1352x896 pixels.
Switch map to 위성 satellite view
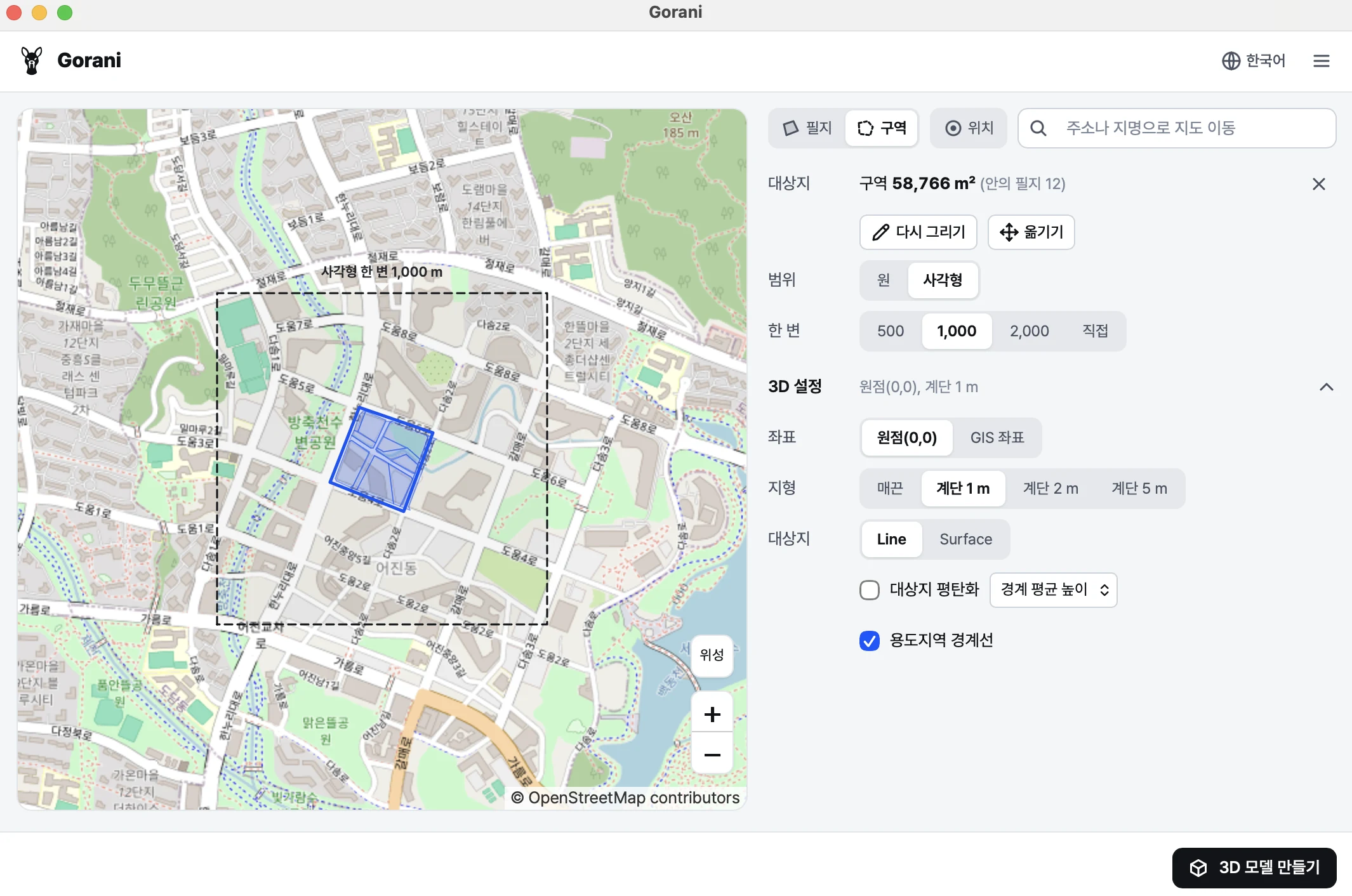pyautogui.click(x=712, y=656)
